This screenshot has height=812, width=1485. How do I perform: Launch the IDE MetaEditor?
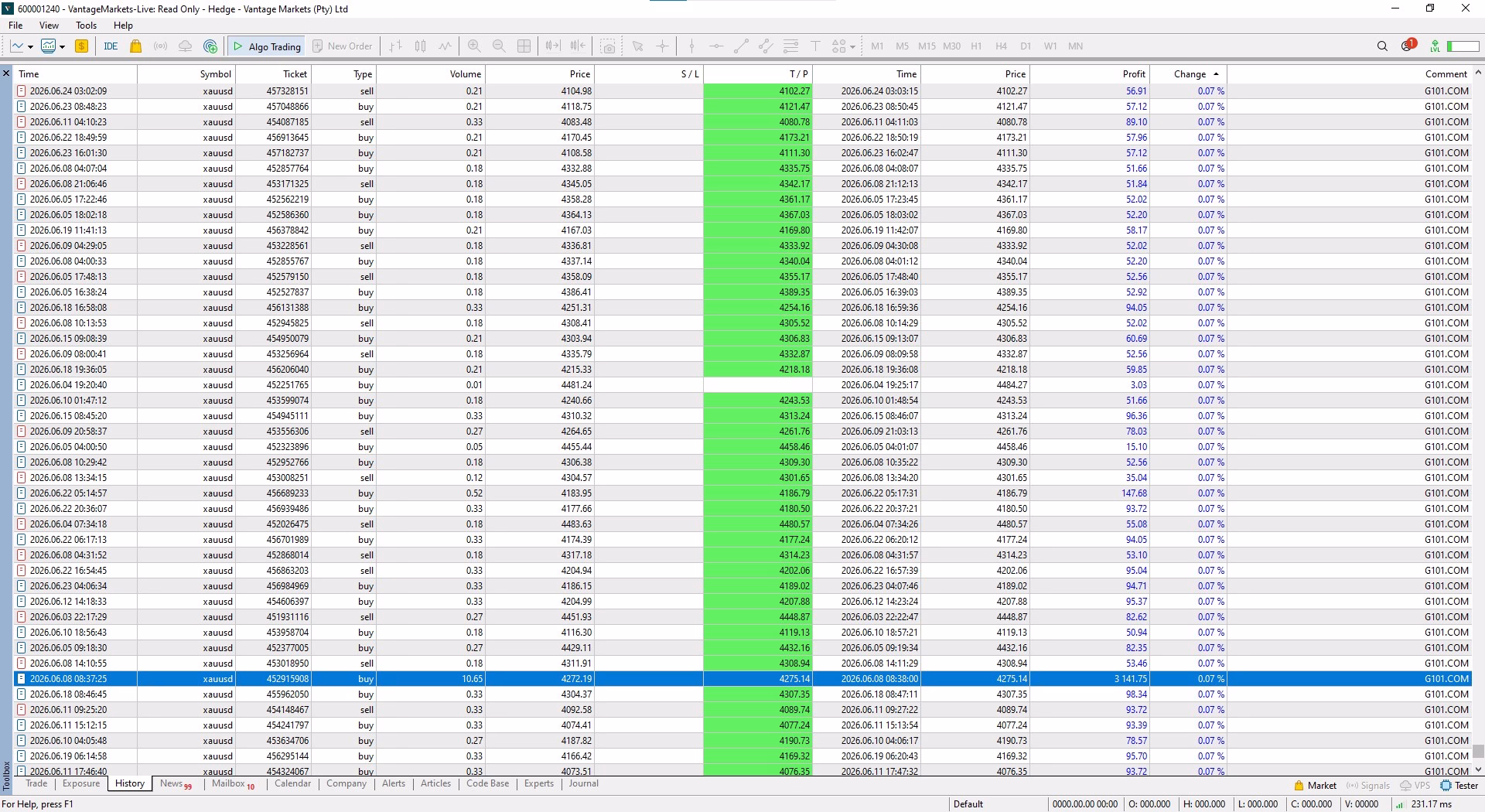click(x=111, y=46)
